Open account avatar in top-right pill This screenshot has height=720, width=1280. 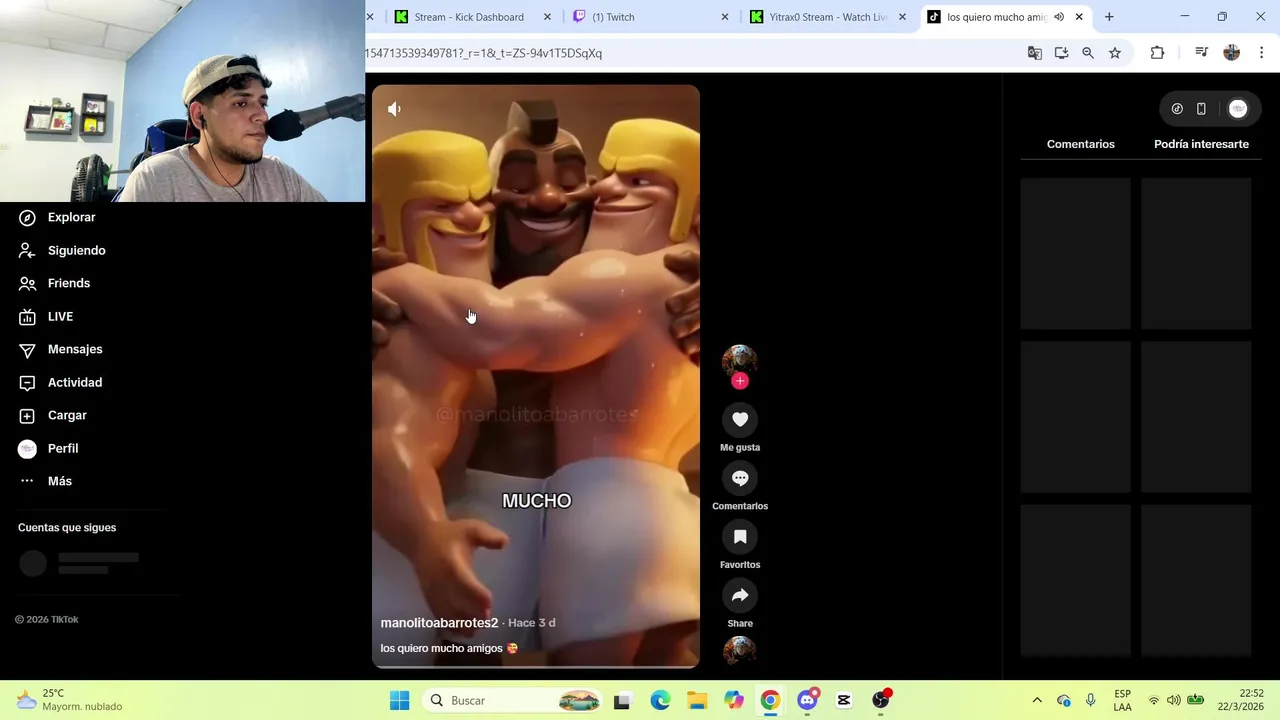[1238, 109]
